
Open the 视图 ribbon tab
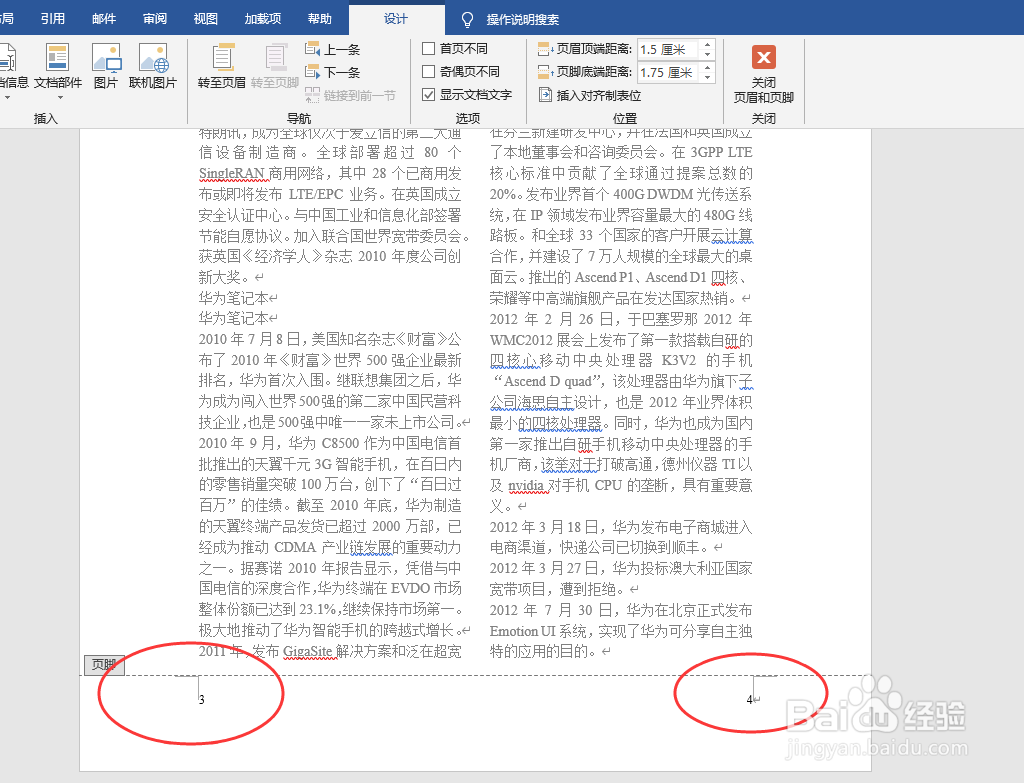206,18
